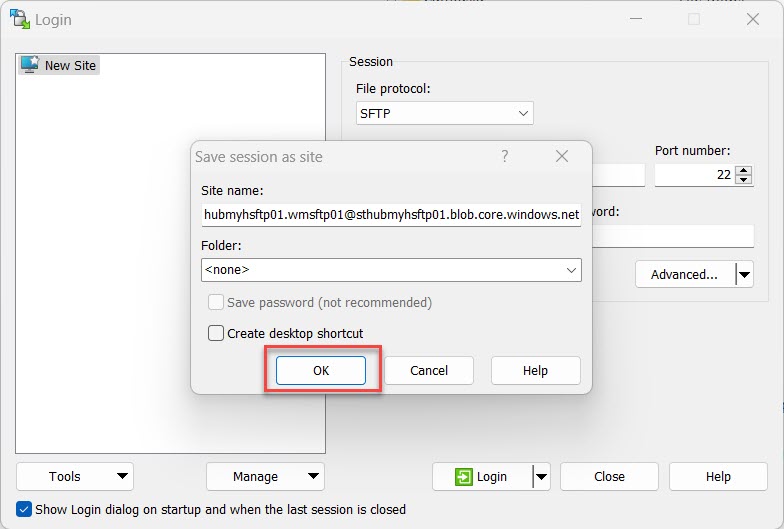Close the Save session as site dialog
The image size is (784, 529).
point(561,156)
